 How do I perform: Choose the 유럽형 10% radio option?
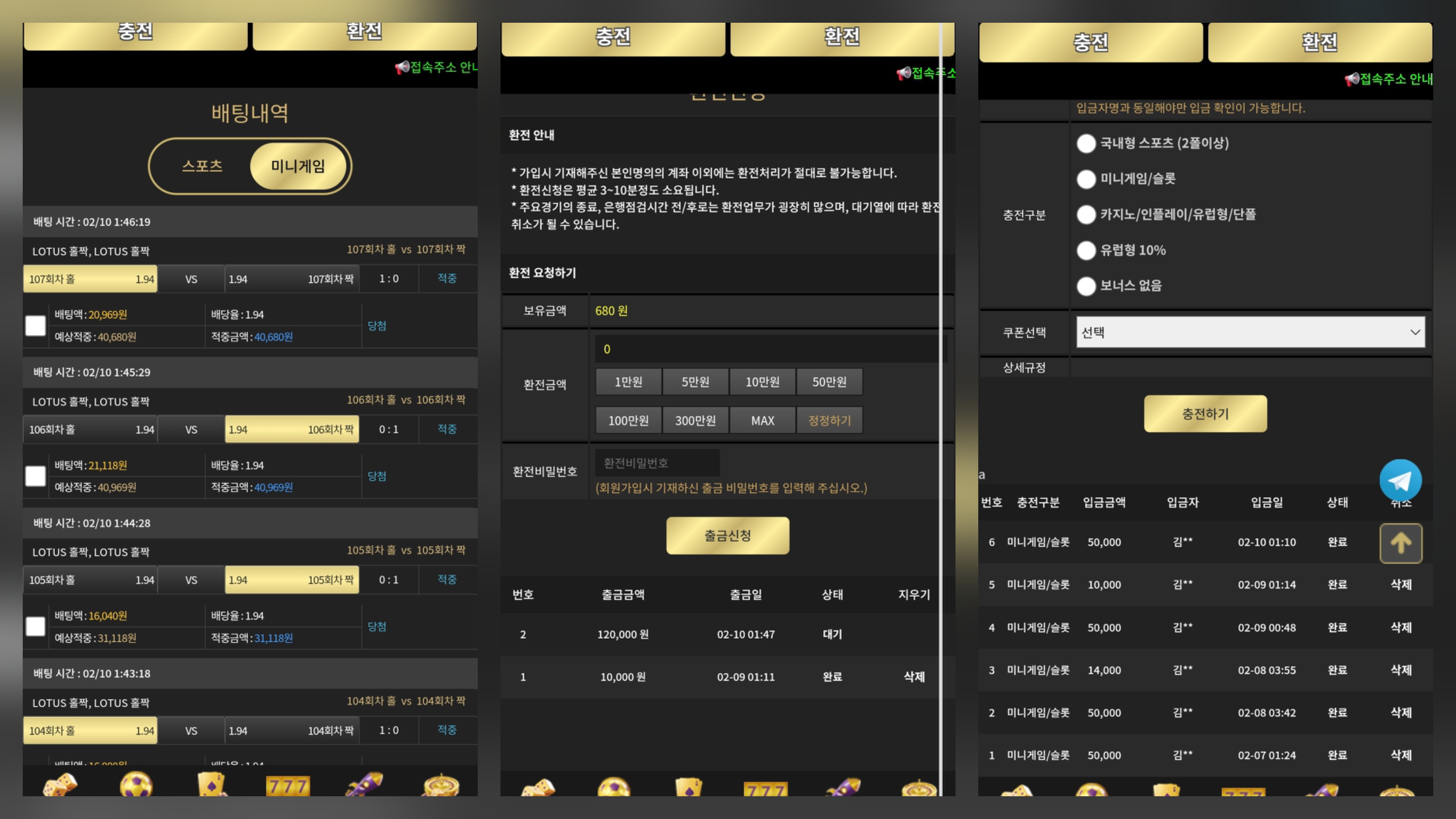1086,250
